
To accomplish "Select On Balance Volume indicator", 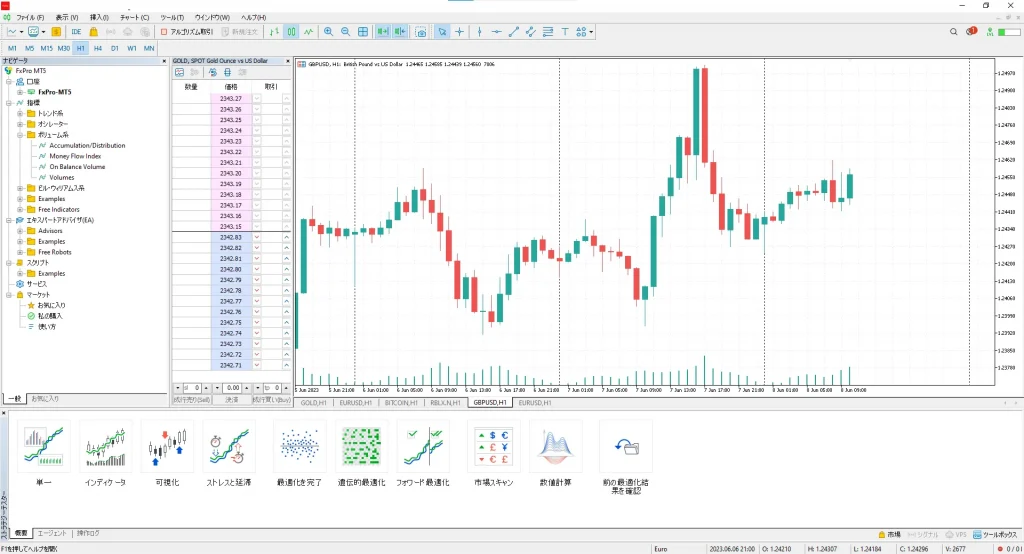I will point(77,167).
